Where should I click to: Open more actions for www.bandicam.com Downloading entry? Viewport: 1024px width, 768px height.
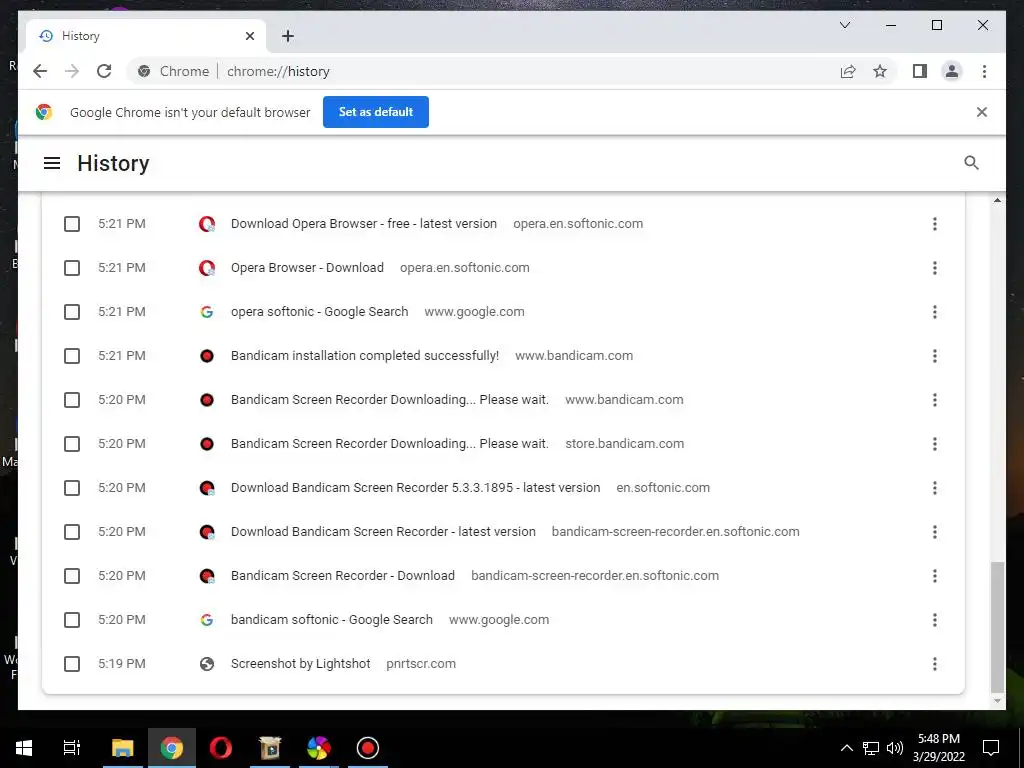coord(935,400)
